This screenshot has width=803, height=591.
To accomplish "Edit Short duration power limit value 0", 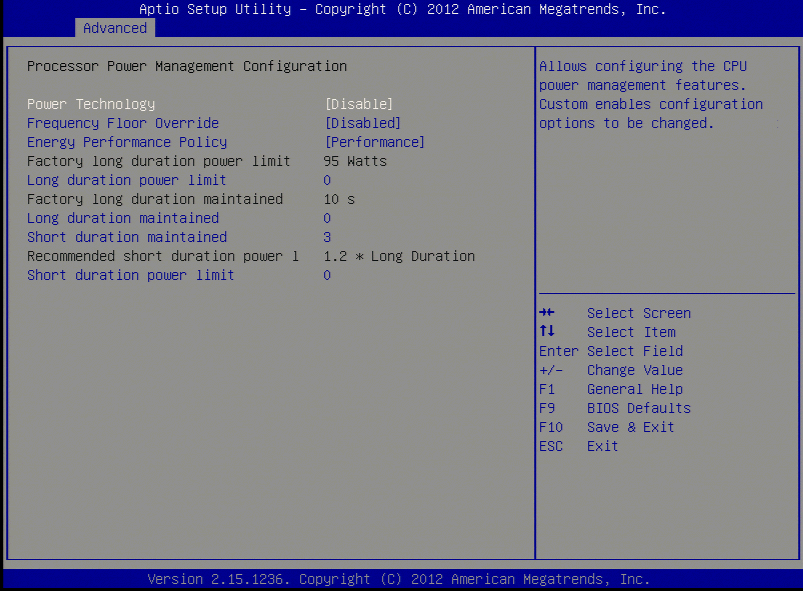I will pos(327,275).
